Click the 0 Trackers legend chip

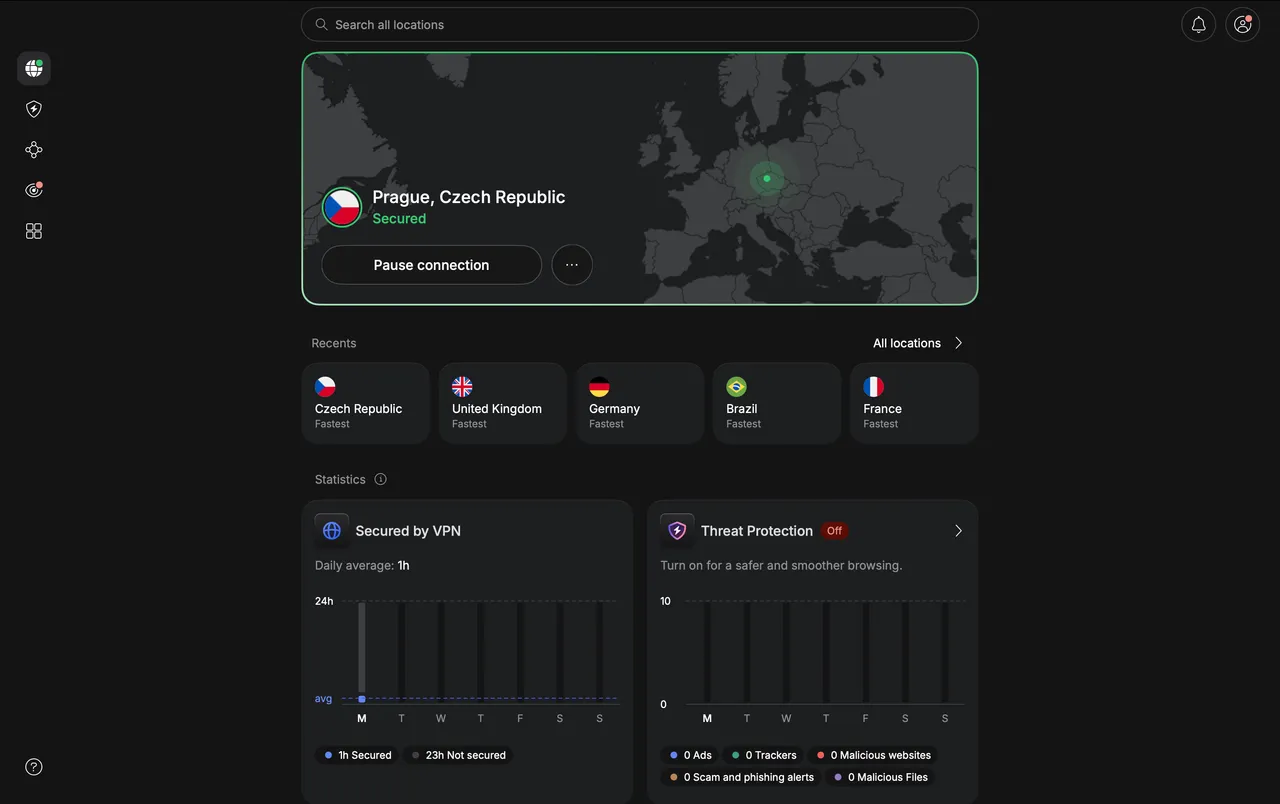tap(764, 755)
